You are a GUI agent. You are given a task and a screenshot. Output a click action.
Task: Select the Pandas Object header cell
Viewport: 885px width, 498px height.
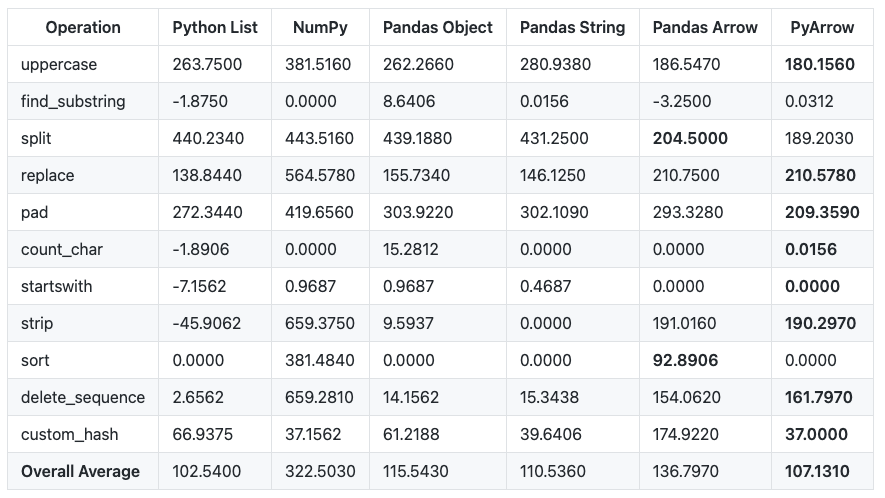pos(437,27)
